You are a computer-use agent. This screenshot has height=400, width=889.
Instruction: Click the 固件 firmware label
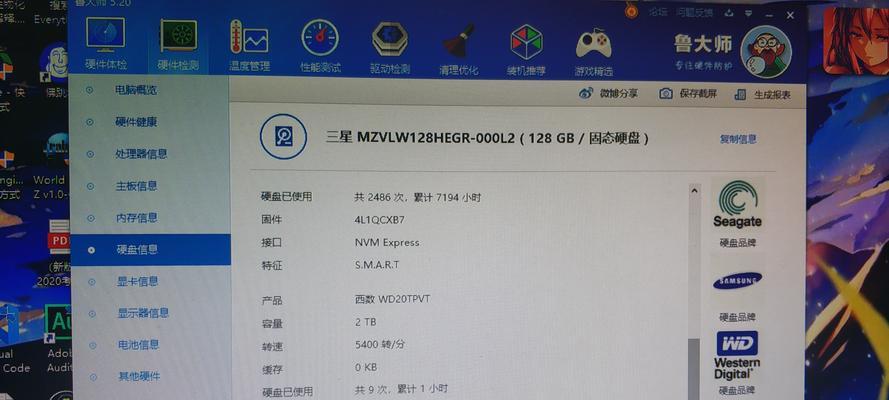coord(271,219)
